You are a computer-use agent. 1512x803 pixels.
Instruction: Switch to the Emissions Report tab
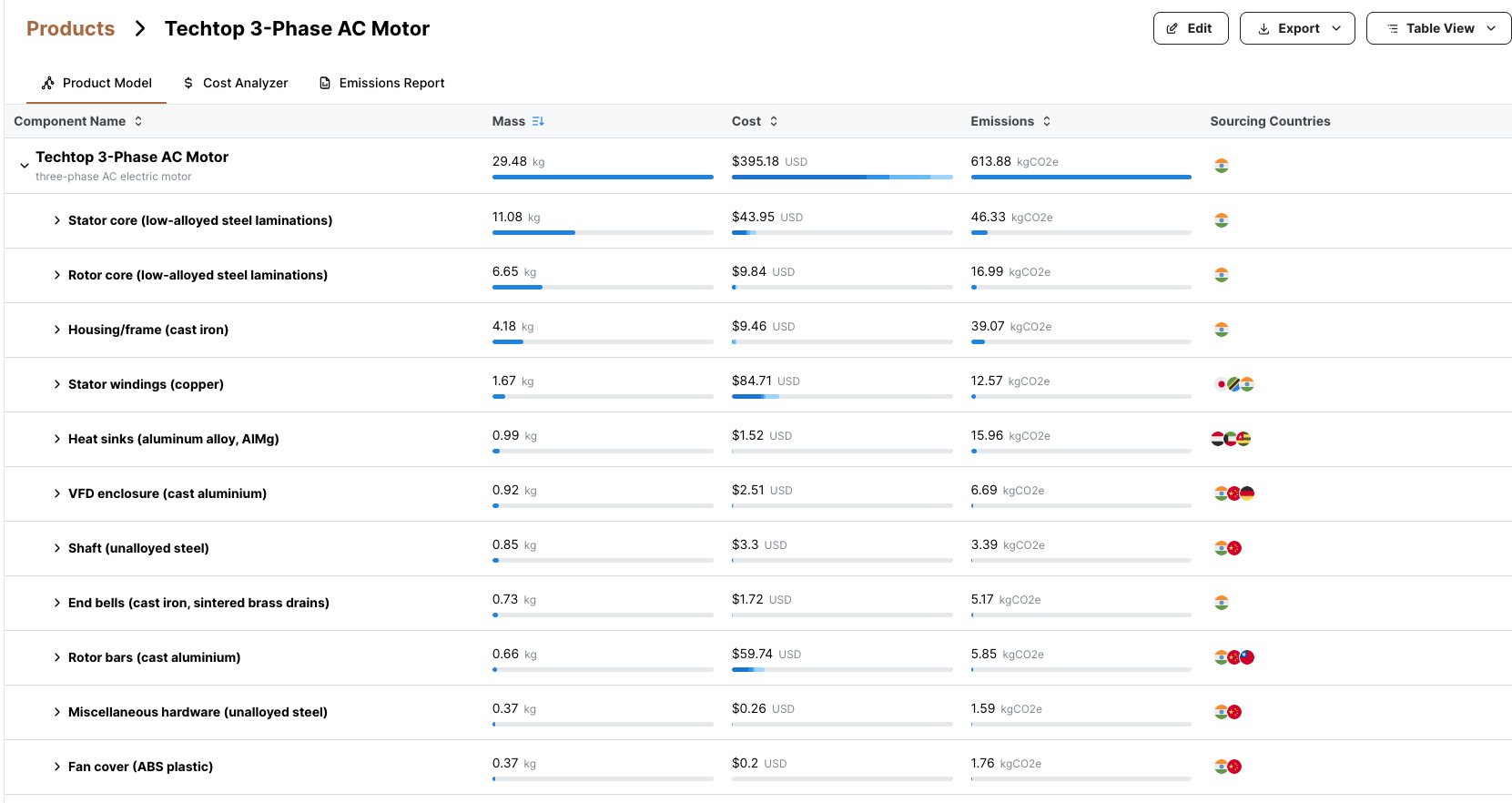coord(382,83)
